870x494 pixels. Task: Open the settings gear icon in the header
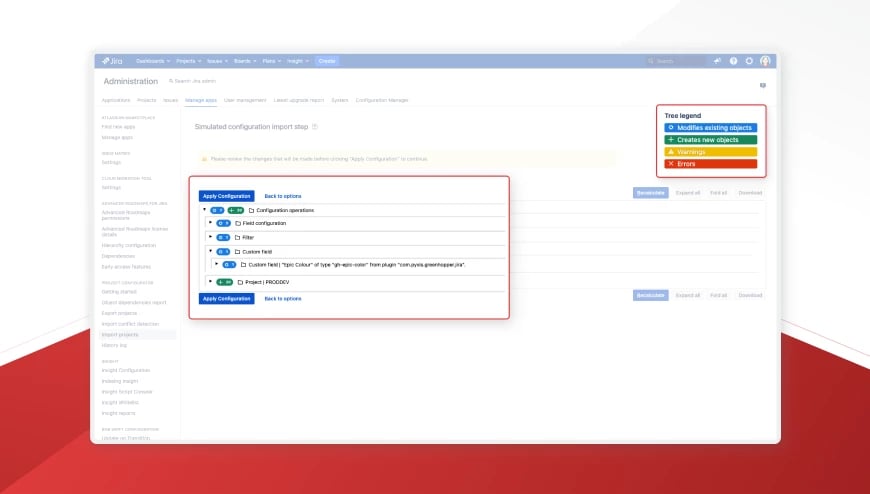pyautogui.click(x=749, y=61)
